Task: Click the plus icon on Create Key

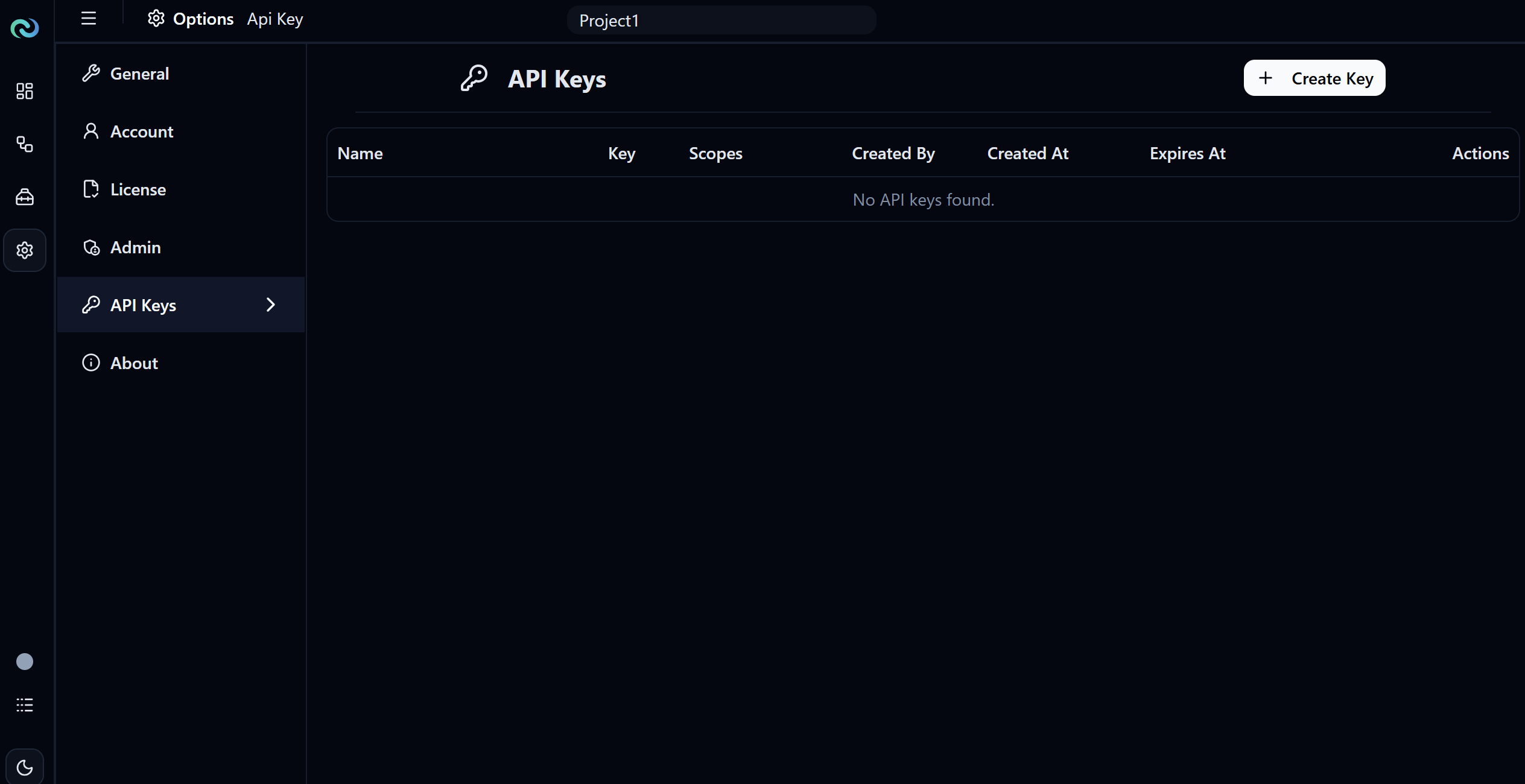Action: (x=1266, y=78)
